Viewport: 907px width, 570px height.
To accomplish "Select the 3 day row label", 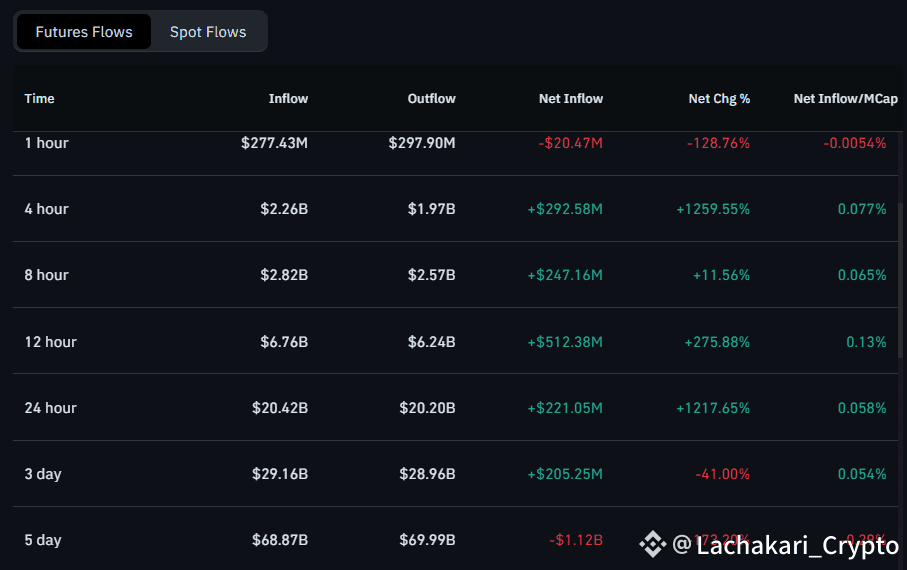I will pyautogui.click(x=43, y=474).
